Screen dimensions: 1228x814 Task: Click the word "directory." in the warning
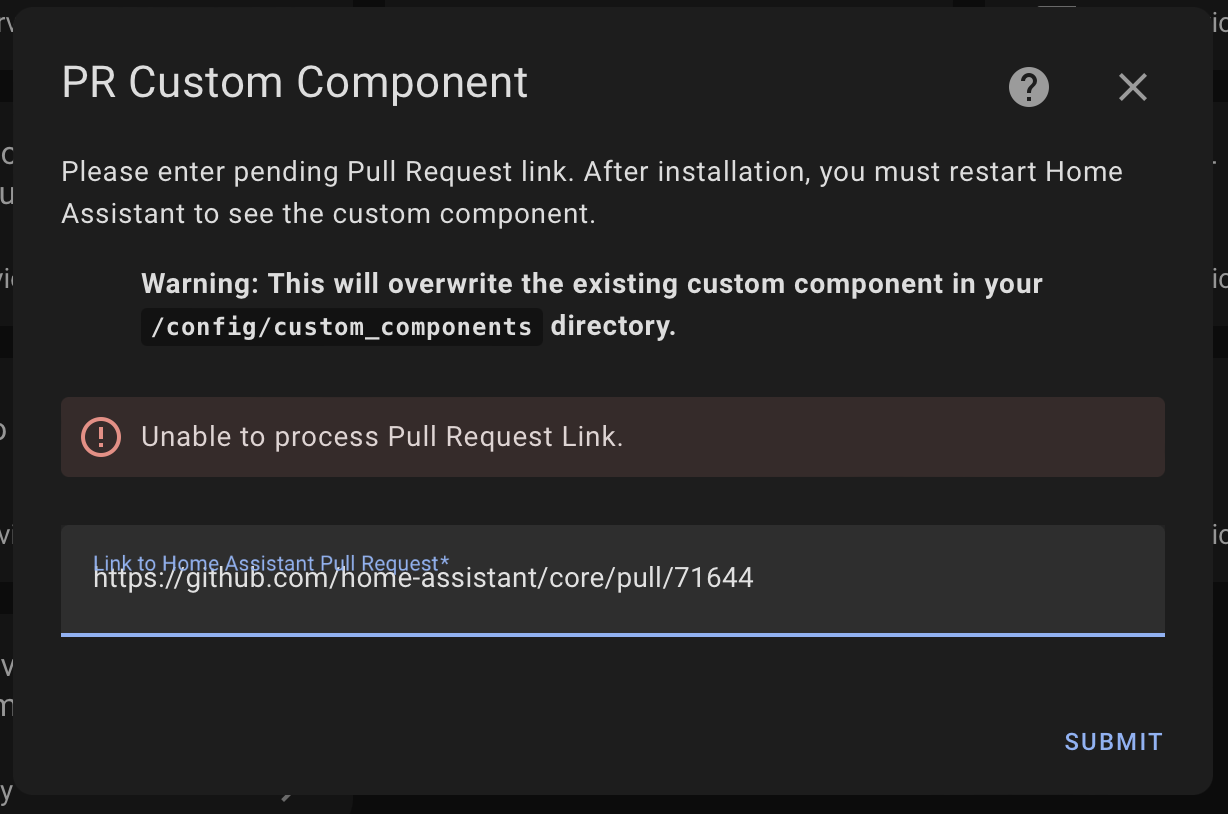click(613, 327)
